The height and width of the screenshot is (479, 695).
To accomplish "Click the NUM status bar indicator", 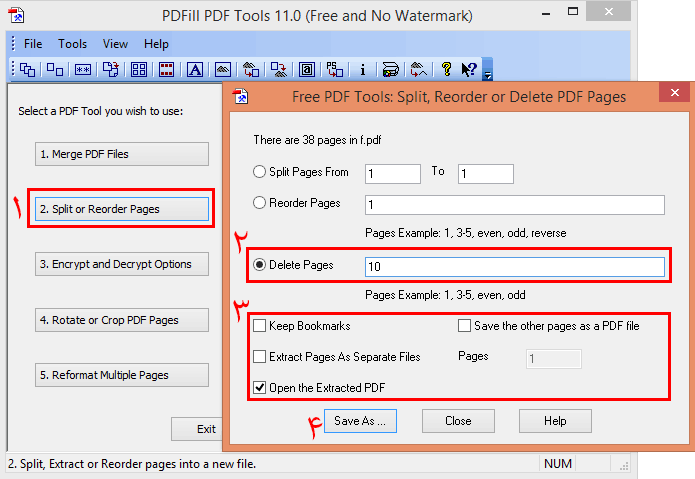I will (558, 463).
